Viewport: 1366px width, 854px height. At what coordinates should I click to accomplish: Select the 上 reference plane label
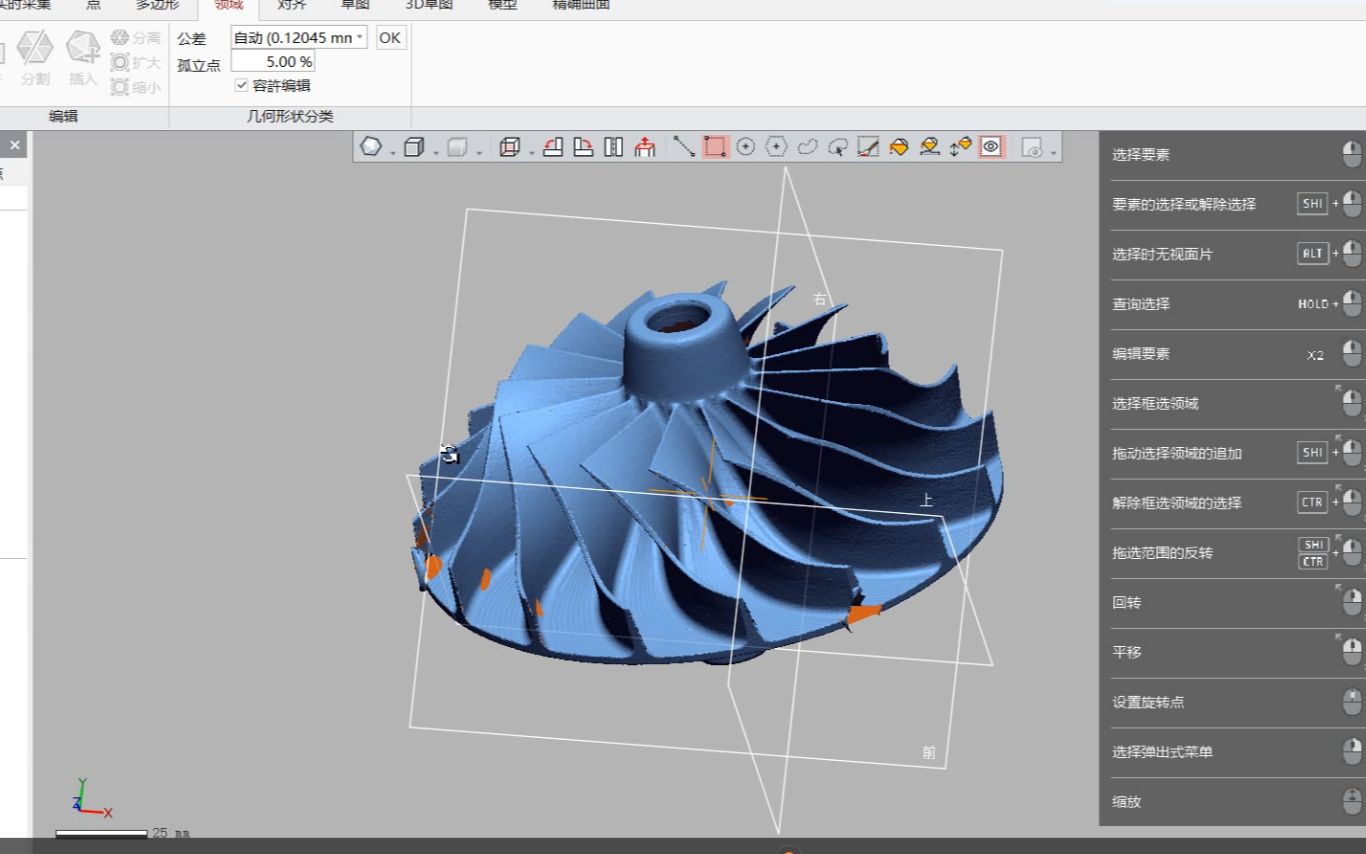coord(927,500)
